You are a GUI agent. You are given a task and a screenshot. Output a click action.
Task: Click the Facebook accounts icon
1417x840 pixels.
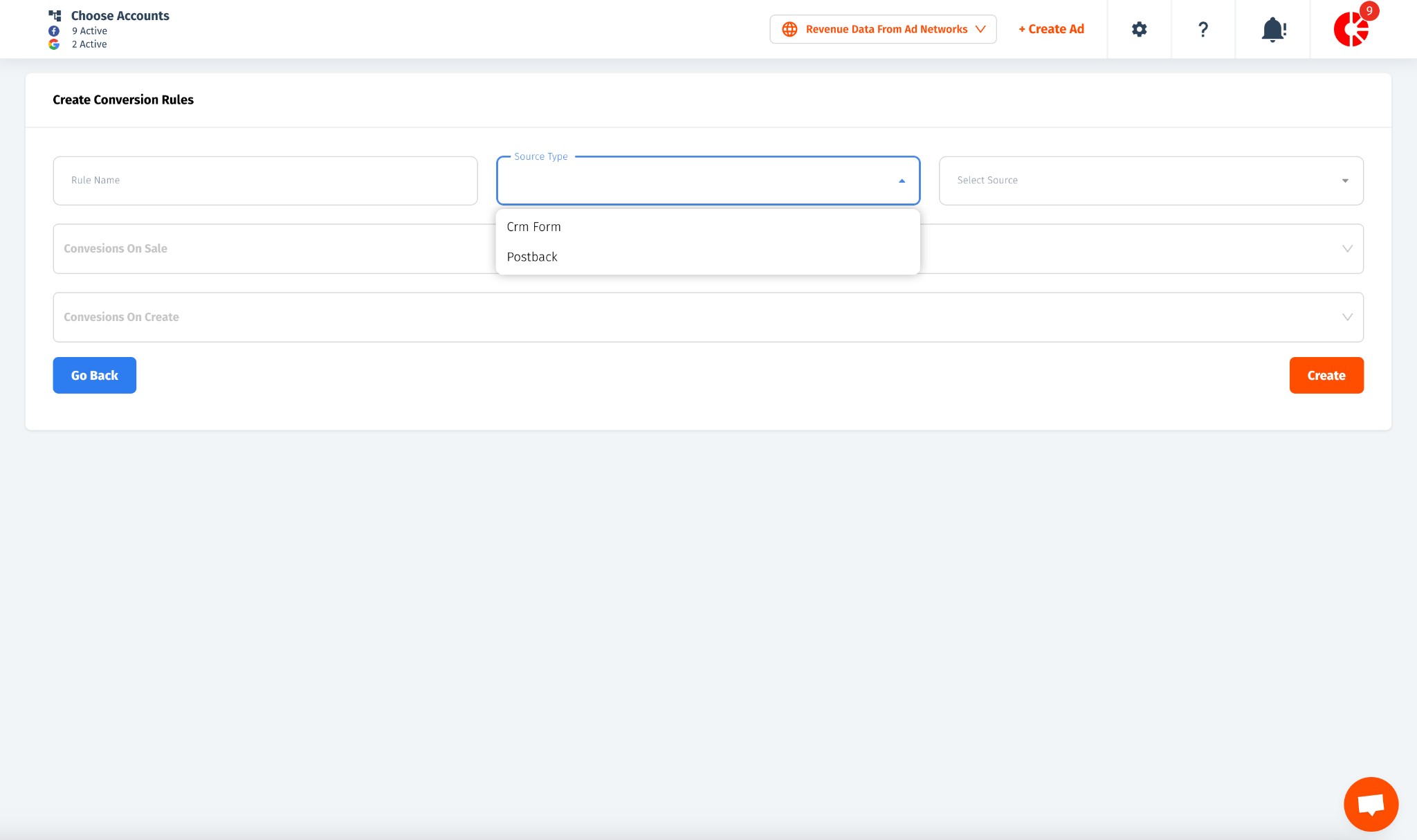coord(54,31)
